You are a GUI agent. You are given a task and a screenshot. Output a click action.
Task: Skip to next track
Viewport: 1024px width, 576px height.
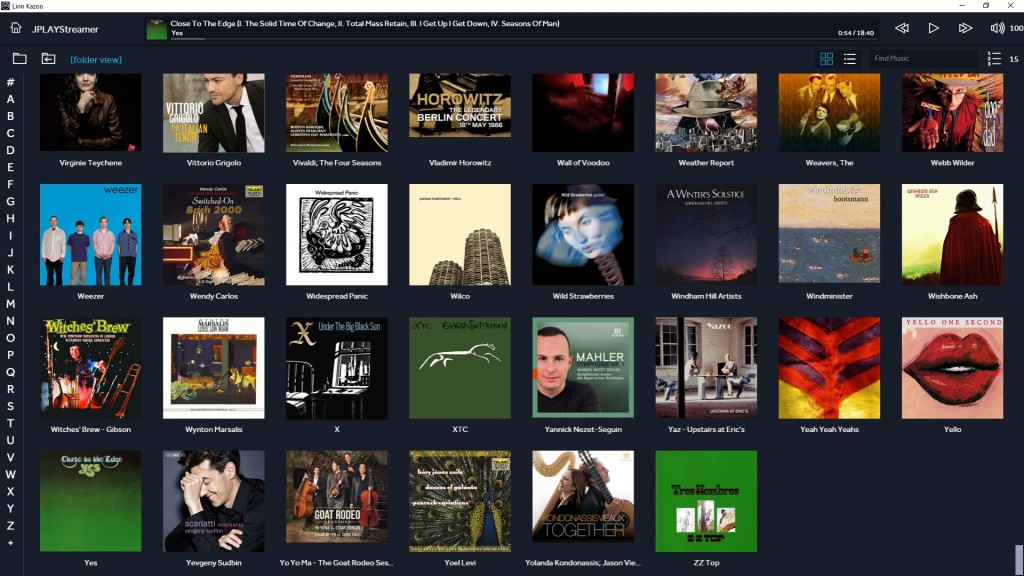965,28
